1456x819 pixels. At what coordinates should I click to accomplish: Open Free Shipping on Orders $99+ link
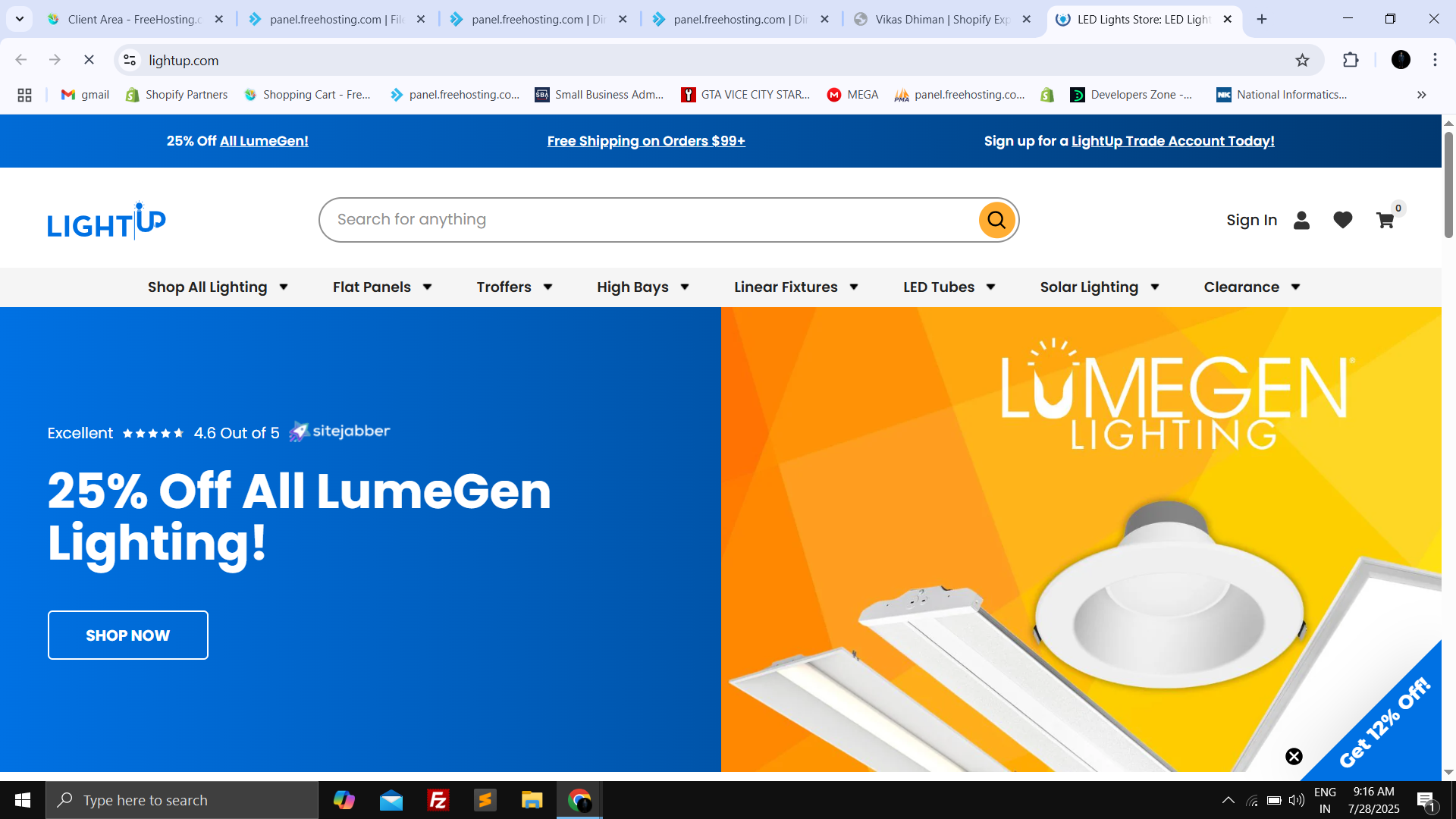tap(646, 141)
